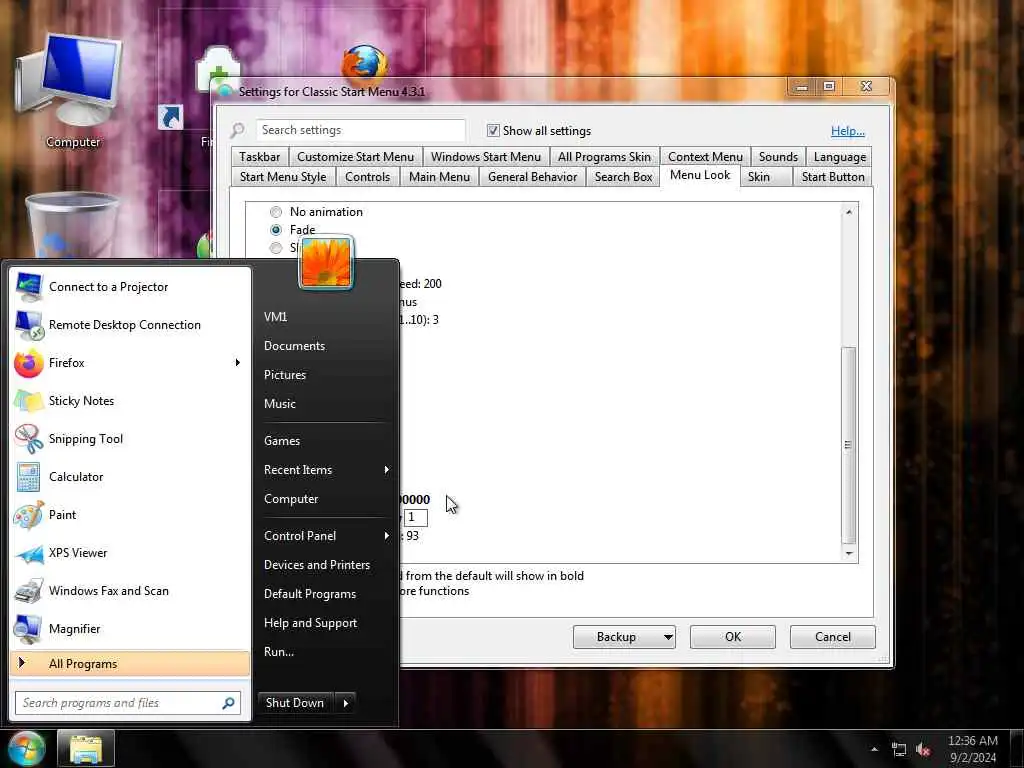
Task: Switch to Customize Start Menu tab
Action: click(x=355, y=157)
